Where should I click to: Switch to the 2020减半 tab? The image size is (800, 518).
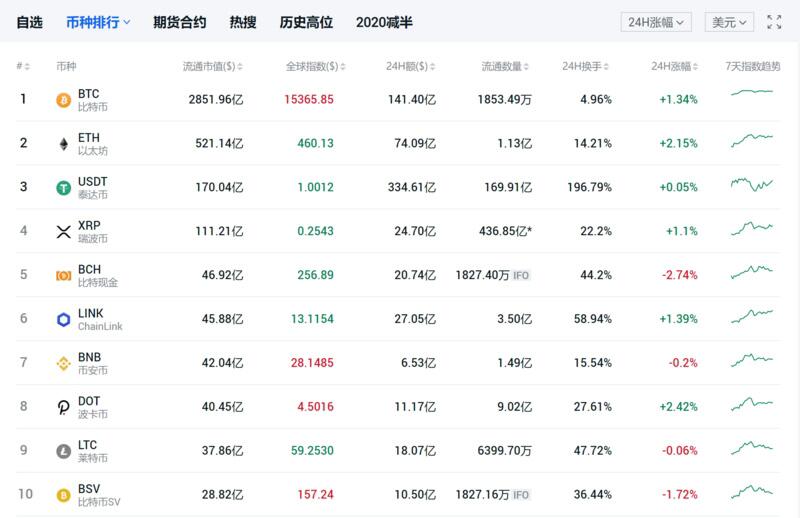pyautogui.click(x=384, y=22)
